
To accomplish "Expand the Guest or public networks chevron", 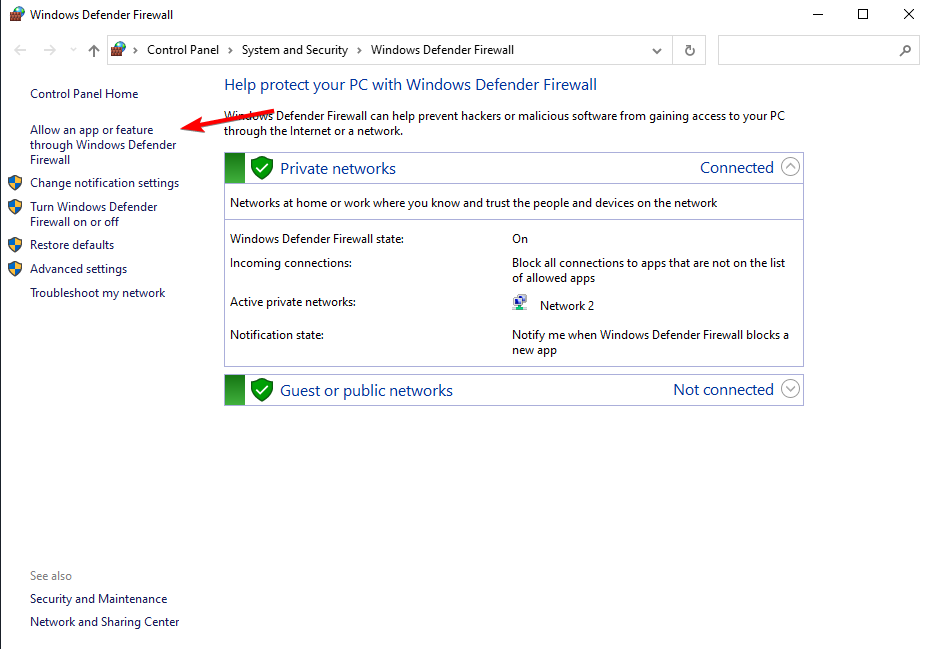I will (790, 389).
